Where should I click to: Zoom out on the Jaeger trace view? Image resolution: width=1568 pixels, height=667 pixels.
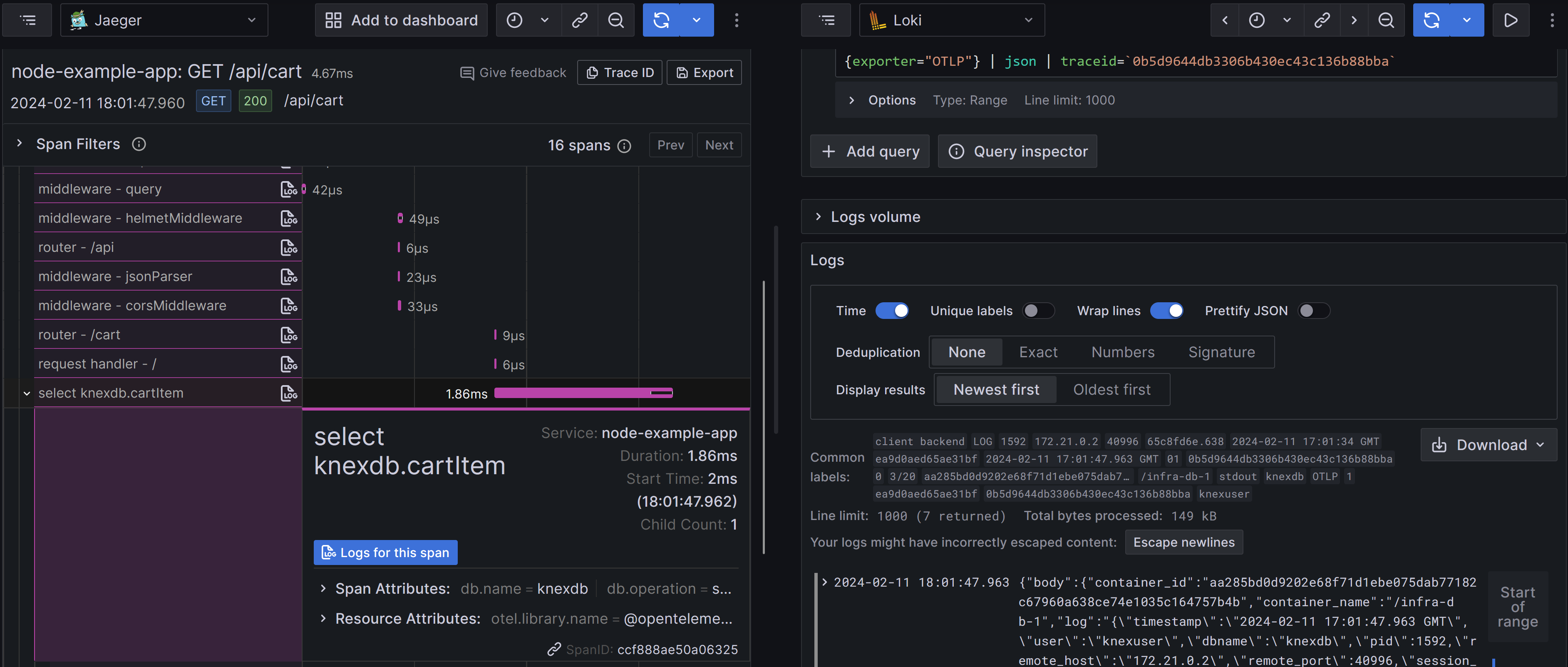[616, 20]
